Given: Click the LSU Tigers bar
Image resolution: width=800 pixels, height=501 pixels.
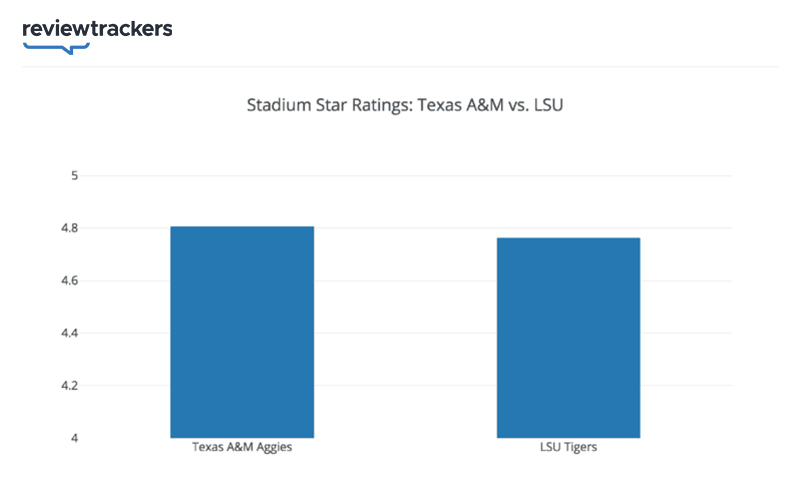Looking at the screenshot, I should pyautogui.click(x=568, y=338).
